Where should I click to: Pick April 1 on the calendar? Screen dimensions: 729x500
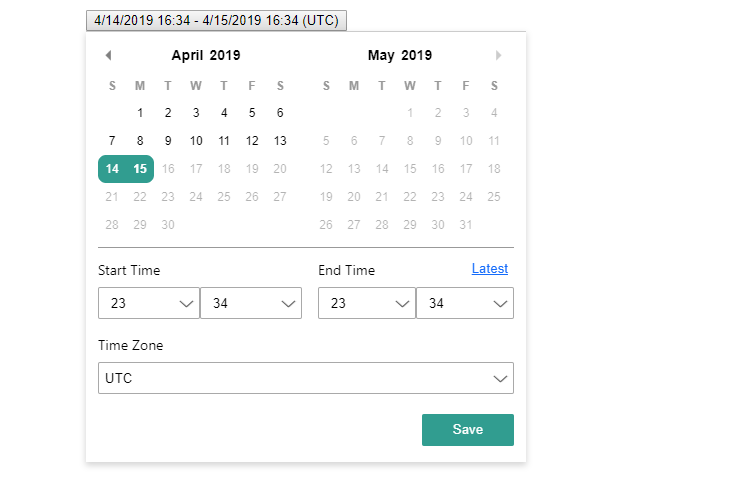(140, 113)
